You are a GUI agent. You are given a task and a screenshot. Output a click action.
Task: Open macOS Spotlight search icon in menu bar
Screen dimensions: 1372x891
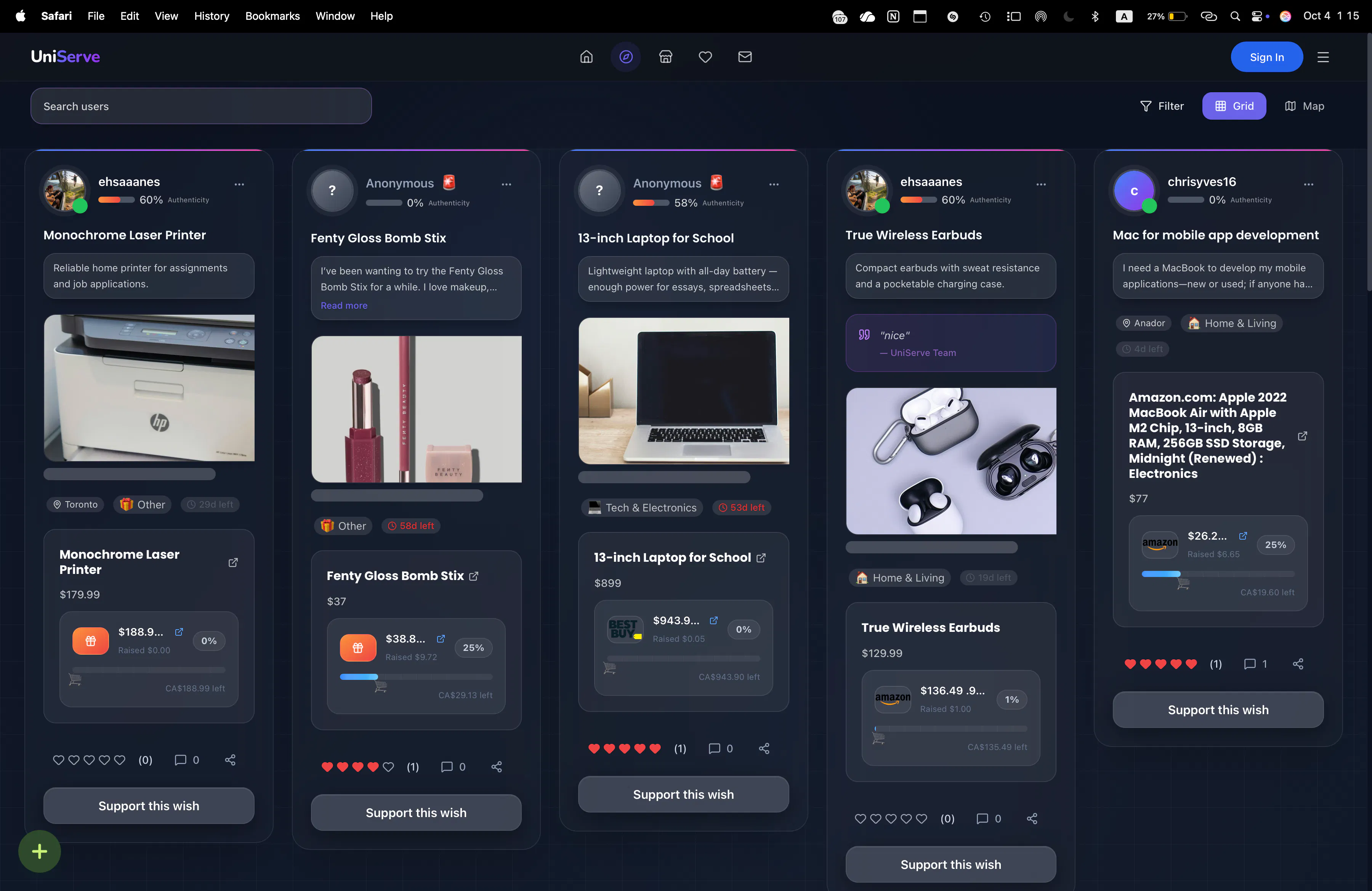pos(1235,16)
